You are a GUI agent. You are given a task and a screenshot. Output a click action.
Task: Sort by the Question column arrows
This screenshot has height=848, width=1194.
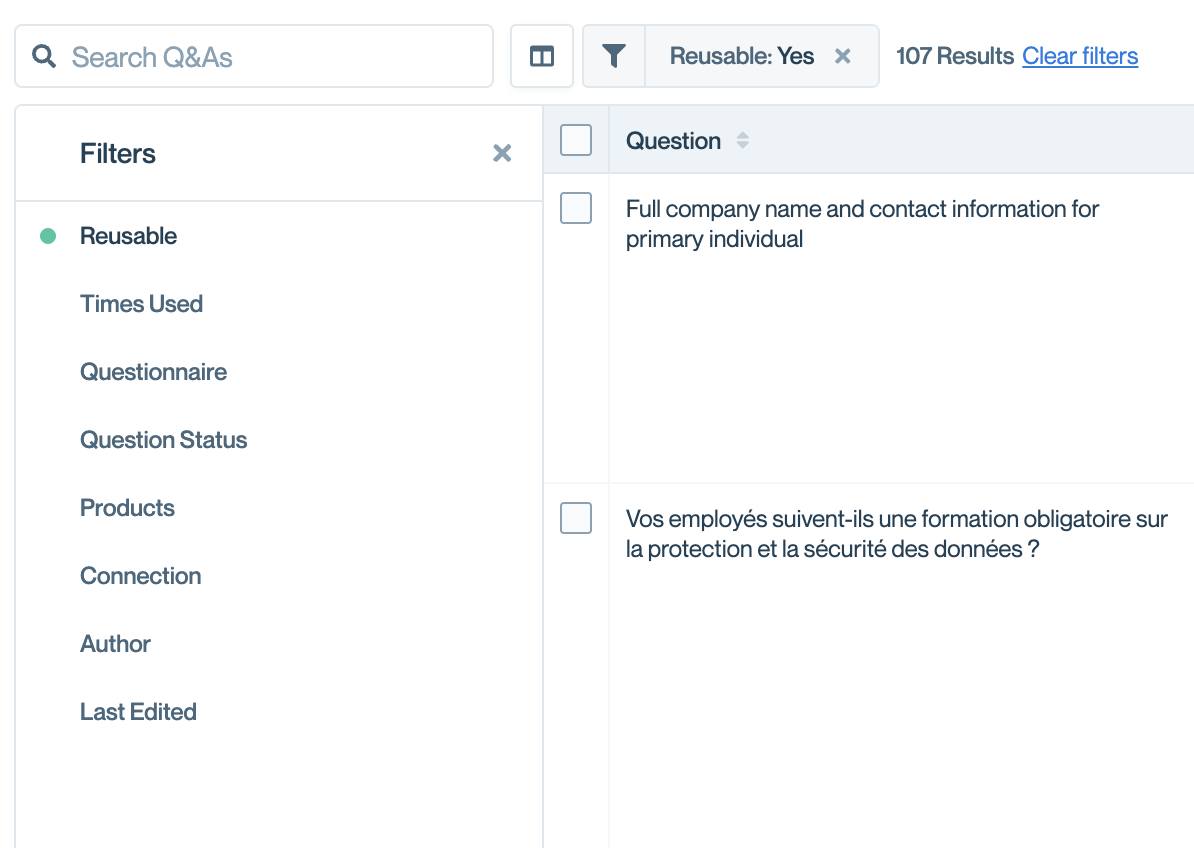pyautogui.click(x=742, y=141)
